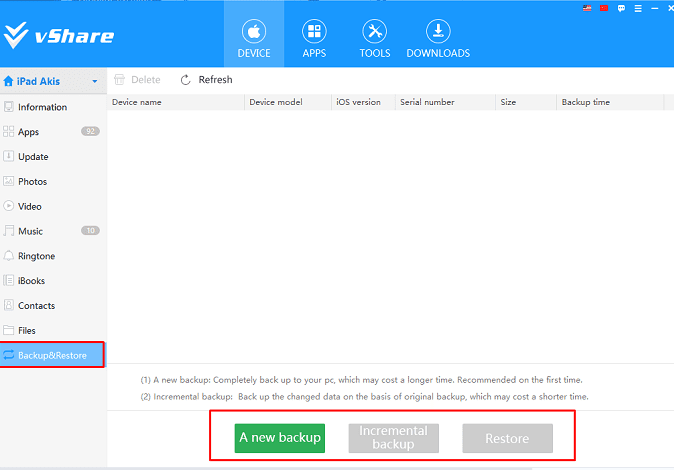
Task: Sort by Device model column header
Action: pos(288,102)
